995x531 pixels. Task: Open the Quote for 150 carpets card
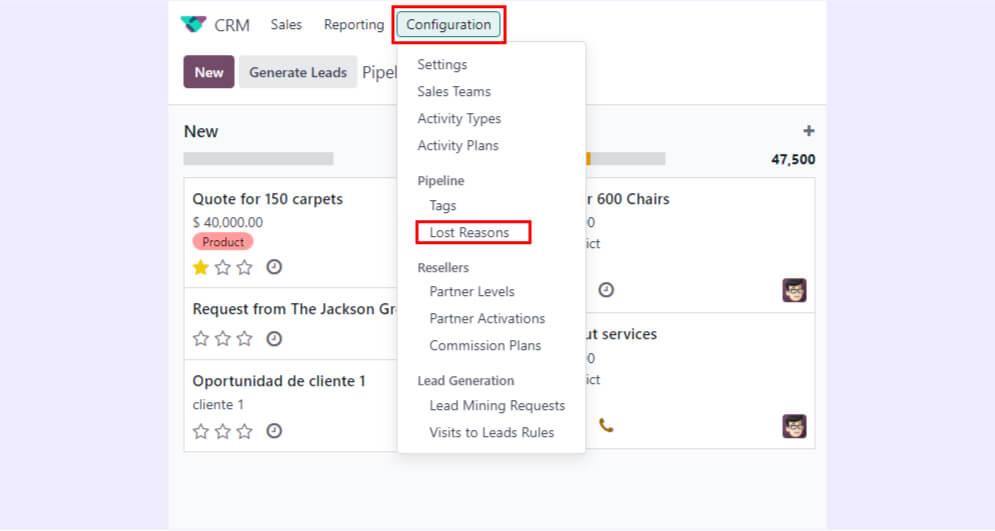click(267, 199)
